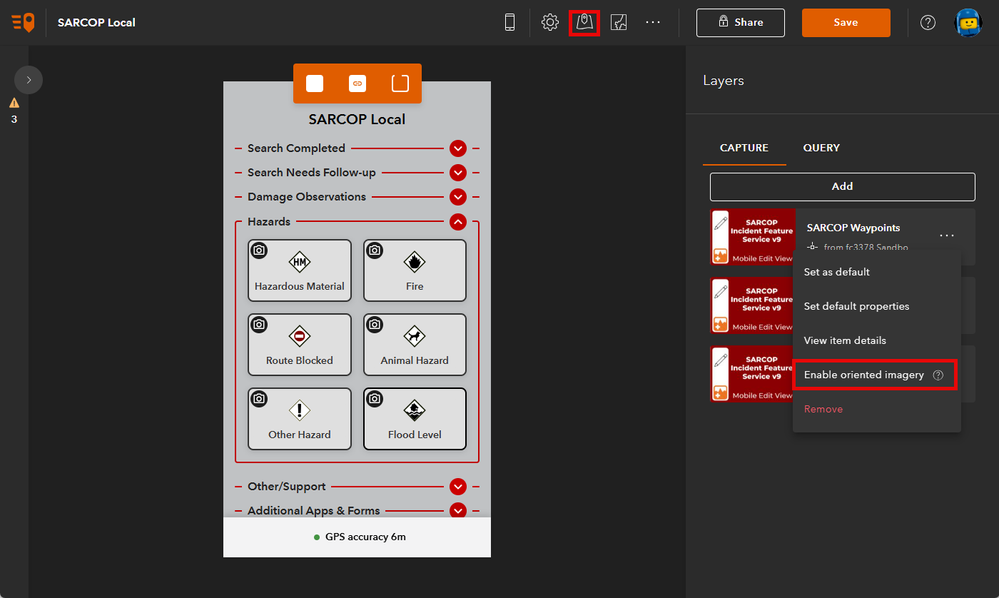
Task: Open the mobile device preview icon
Action: (x=510, y=22)
